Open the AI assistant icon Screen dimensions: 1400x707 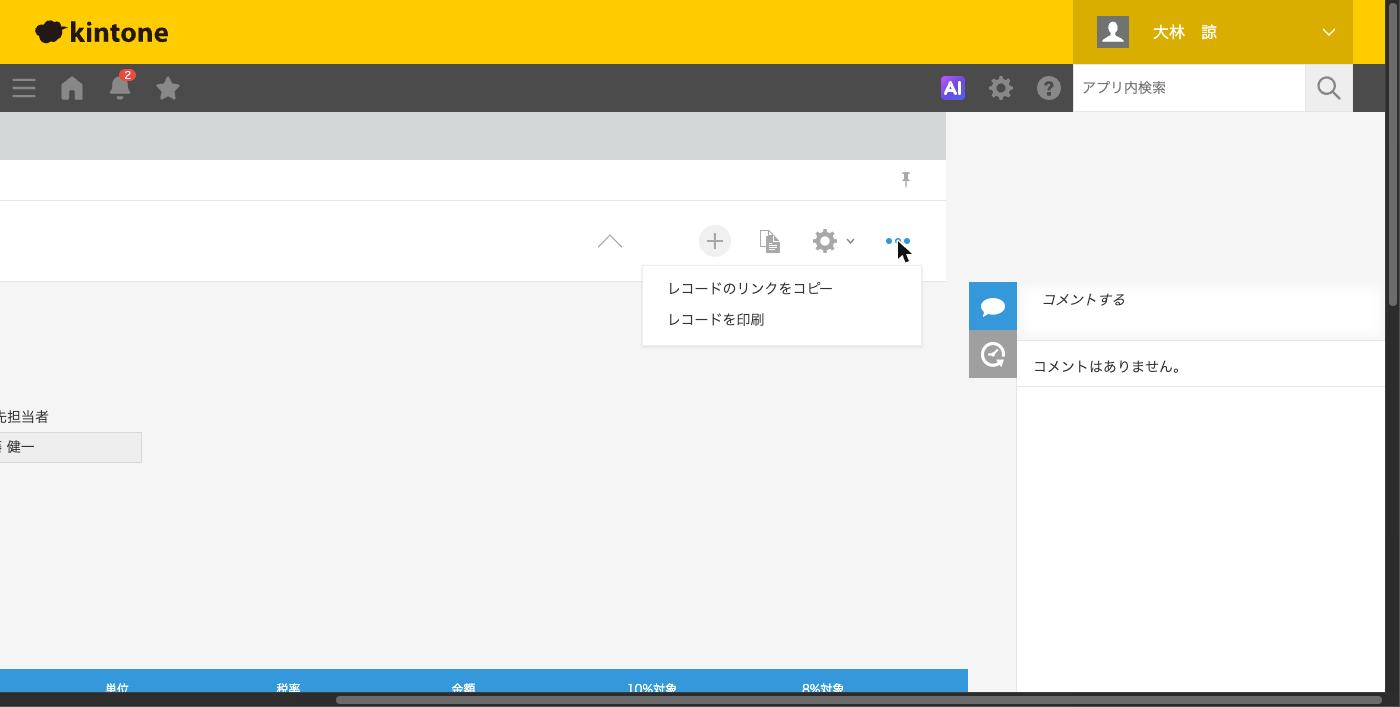point(953,88)
